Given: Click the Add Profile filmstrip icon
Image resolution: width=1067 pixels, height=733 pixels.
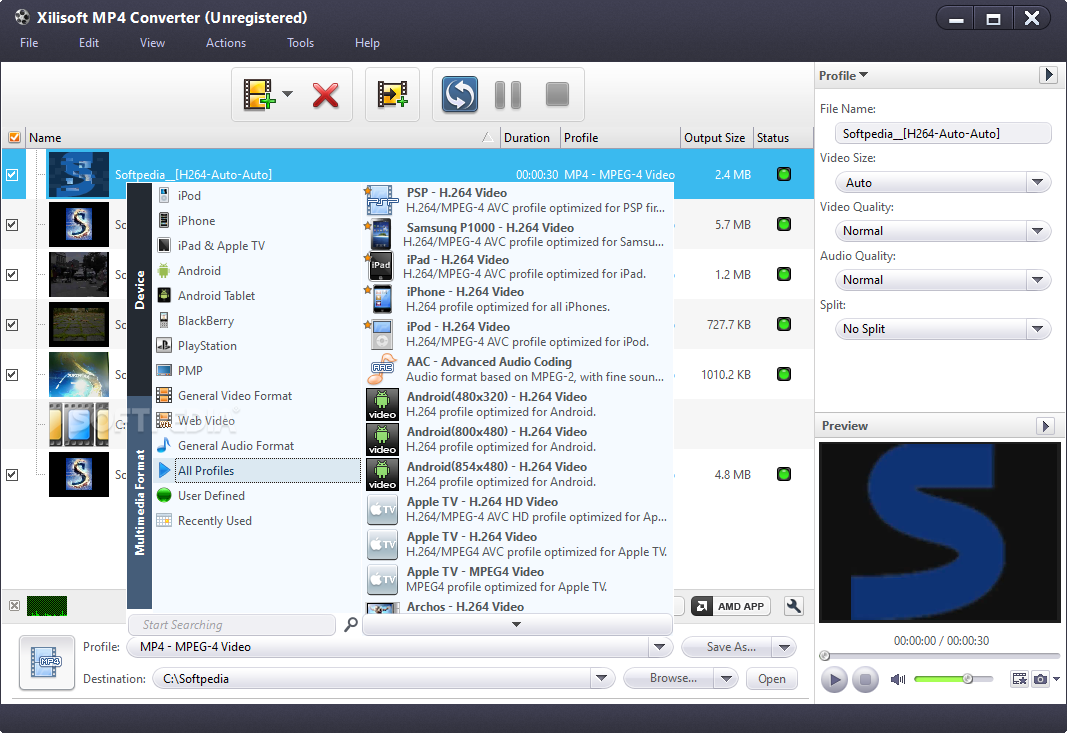Looking at the screenshot, I should pos(393,95).
